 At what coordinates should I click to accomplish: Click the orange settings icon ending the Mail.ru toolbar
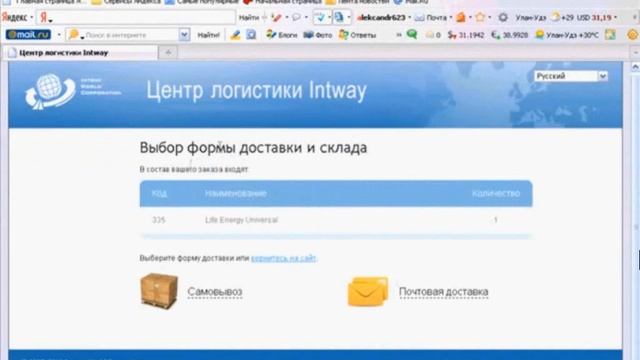click(633, 35)
